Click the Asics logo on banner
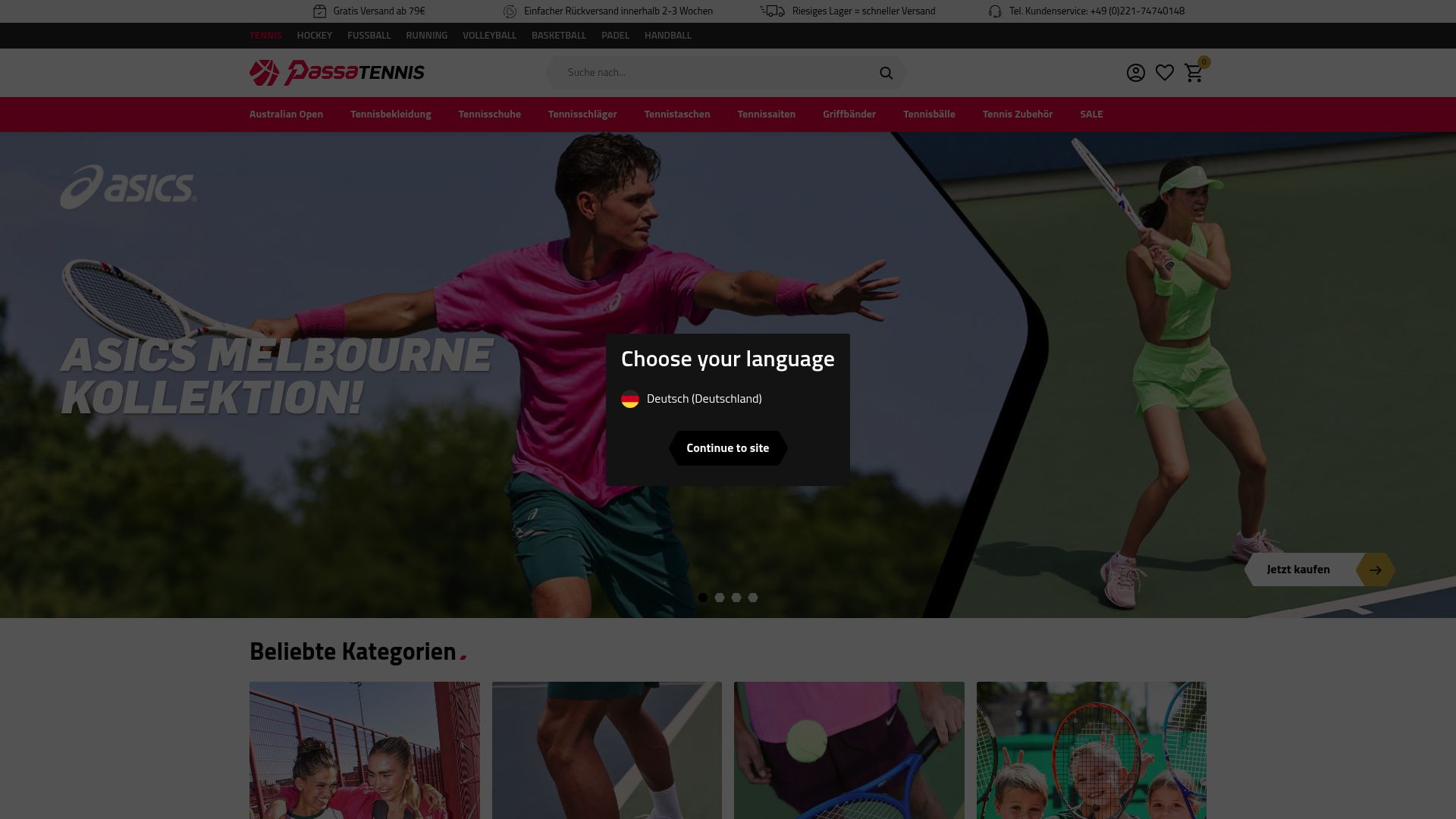This screenshot has height=819, width=1456. pos(128,187)
